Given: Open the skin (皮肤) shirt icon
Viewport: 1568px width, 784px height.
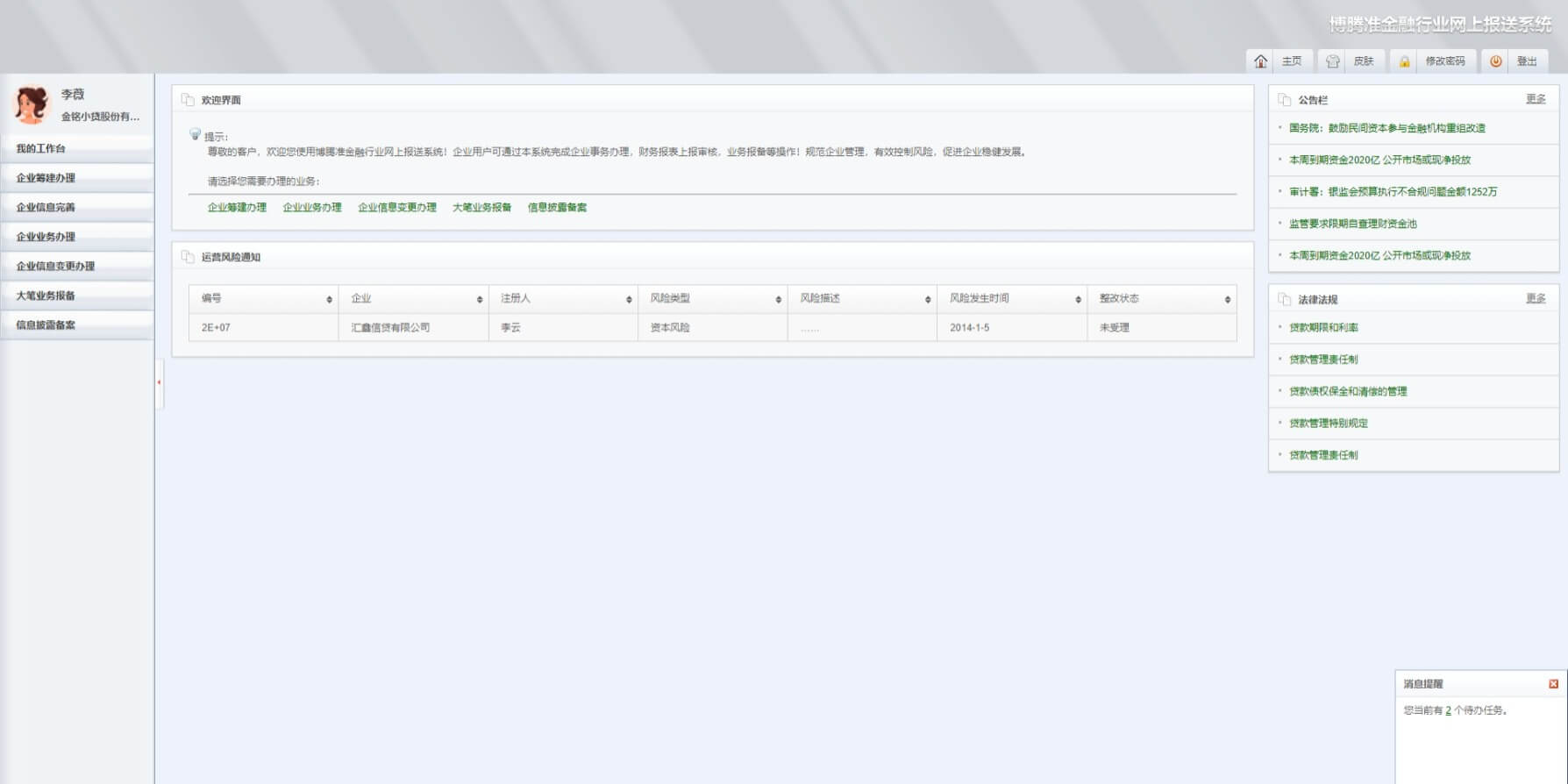Looking at the screenshot, I should point(1332,61).
